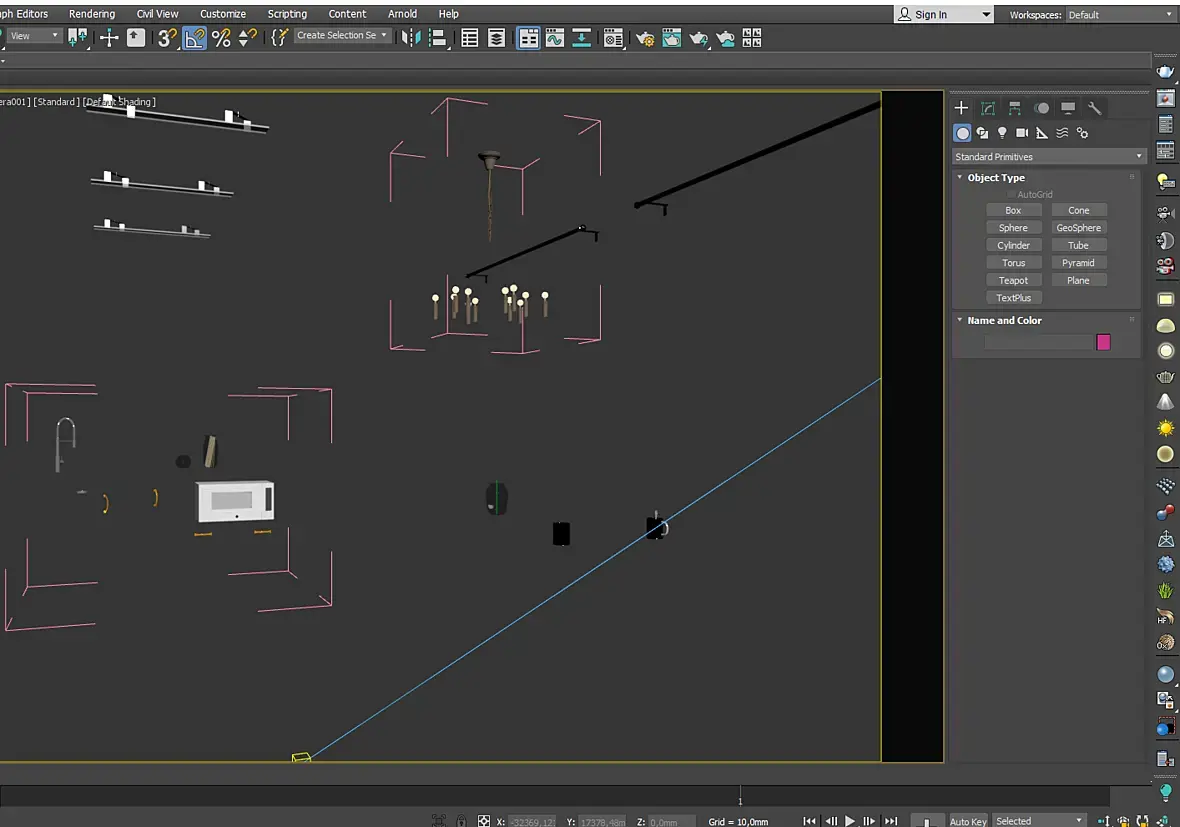The height and width of the screenshot is (827, 1180).
Task: Enable the AutoGrid checkbox
Action: click(x=1011, y=194)
